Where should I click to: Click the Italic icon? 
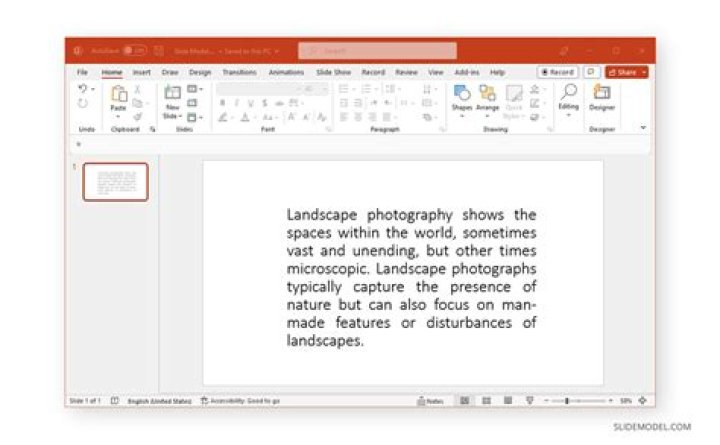point(236,103)
